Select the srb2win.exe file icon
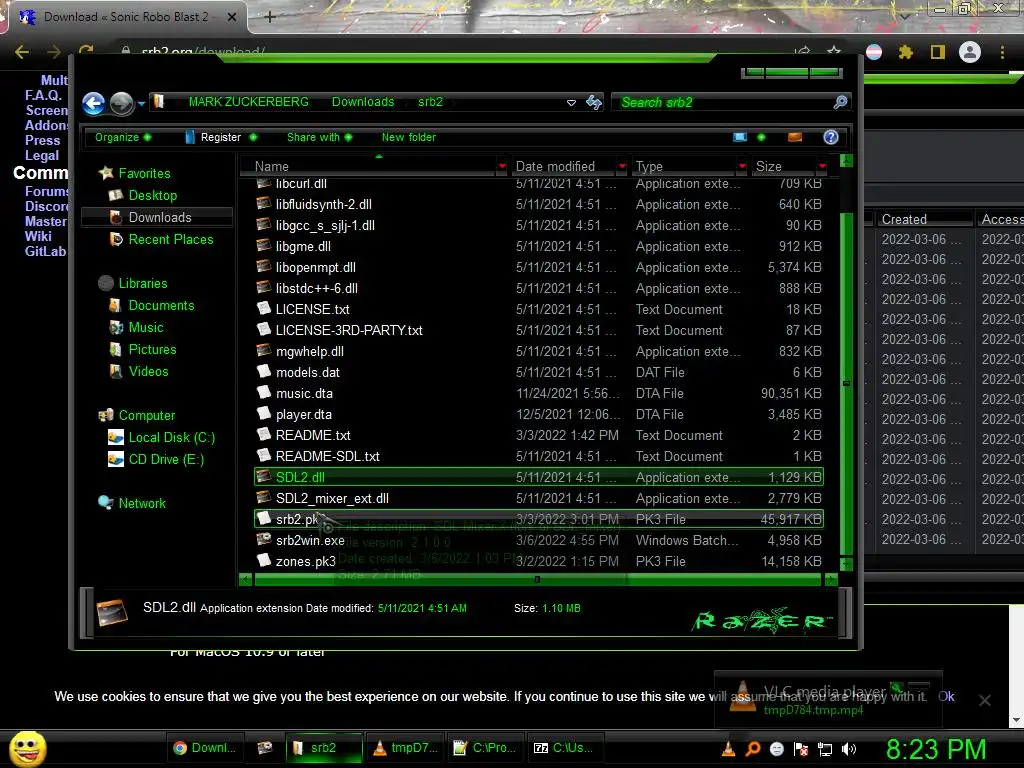The height and width of the screenshot is (768, 1024). pos(264,539)
